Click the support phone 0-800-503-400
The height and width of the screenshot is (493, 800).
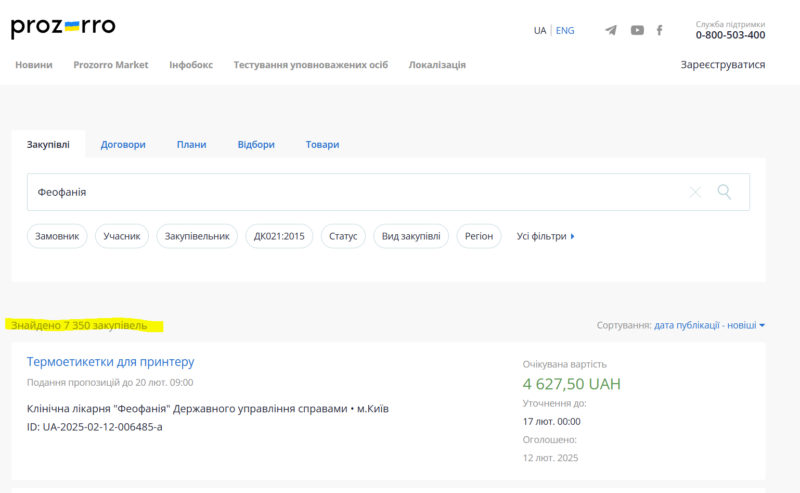(x=730, y=35)
